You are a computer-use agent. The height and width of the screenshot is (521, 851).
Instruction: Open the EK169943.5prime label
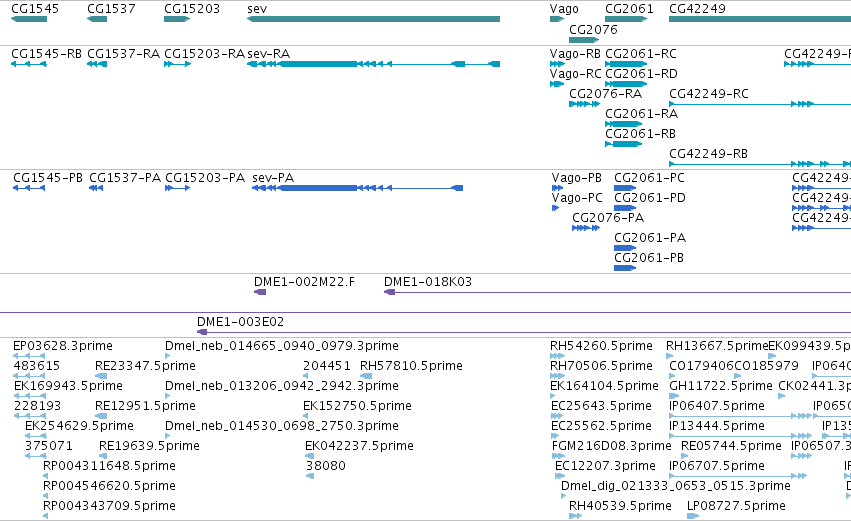(68, 386)
